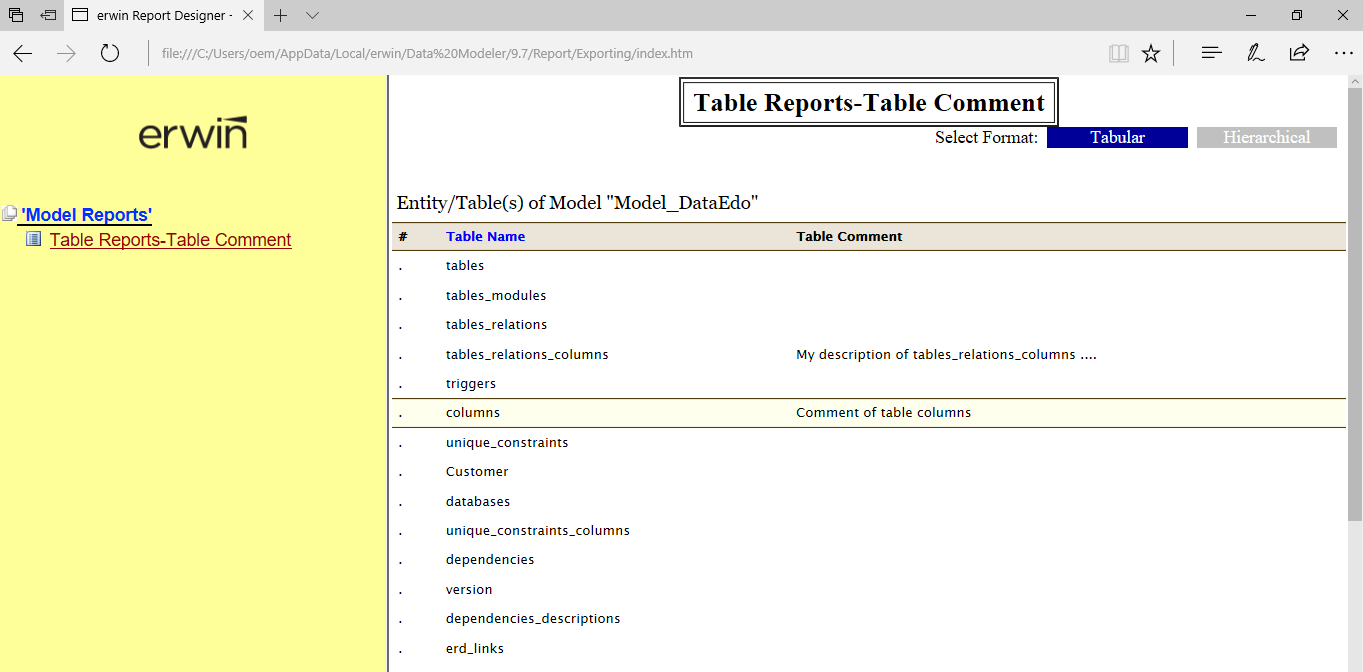Click the vertical scrollbar down arrow
Image resolution: width=1363 pixels, height=672 pixels.
pos(1354,664)
